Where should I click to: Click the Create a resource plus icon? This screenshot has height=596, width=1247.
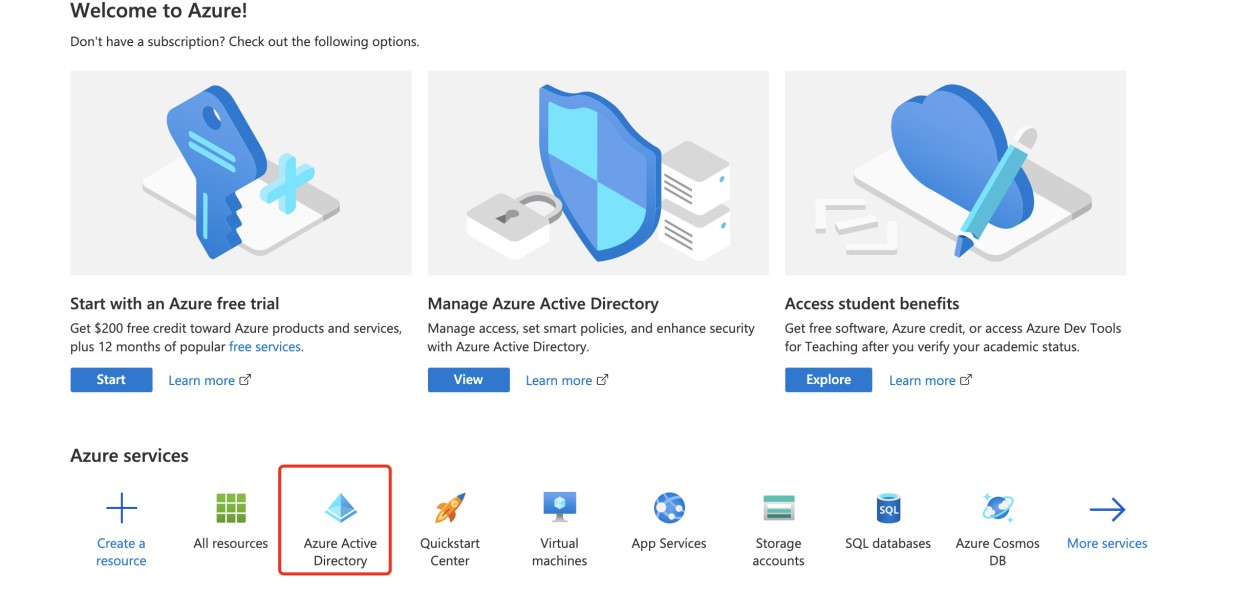121,509
